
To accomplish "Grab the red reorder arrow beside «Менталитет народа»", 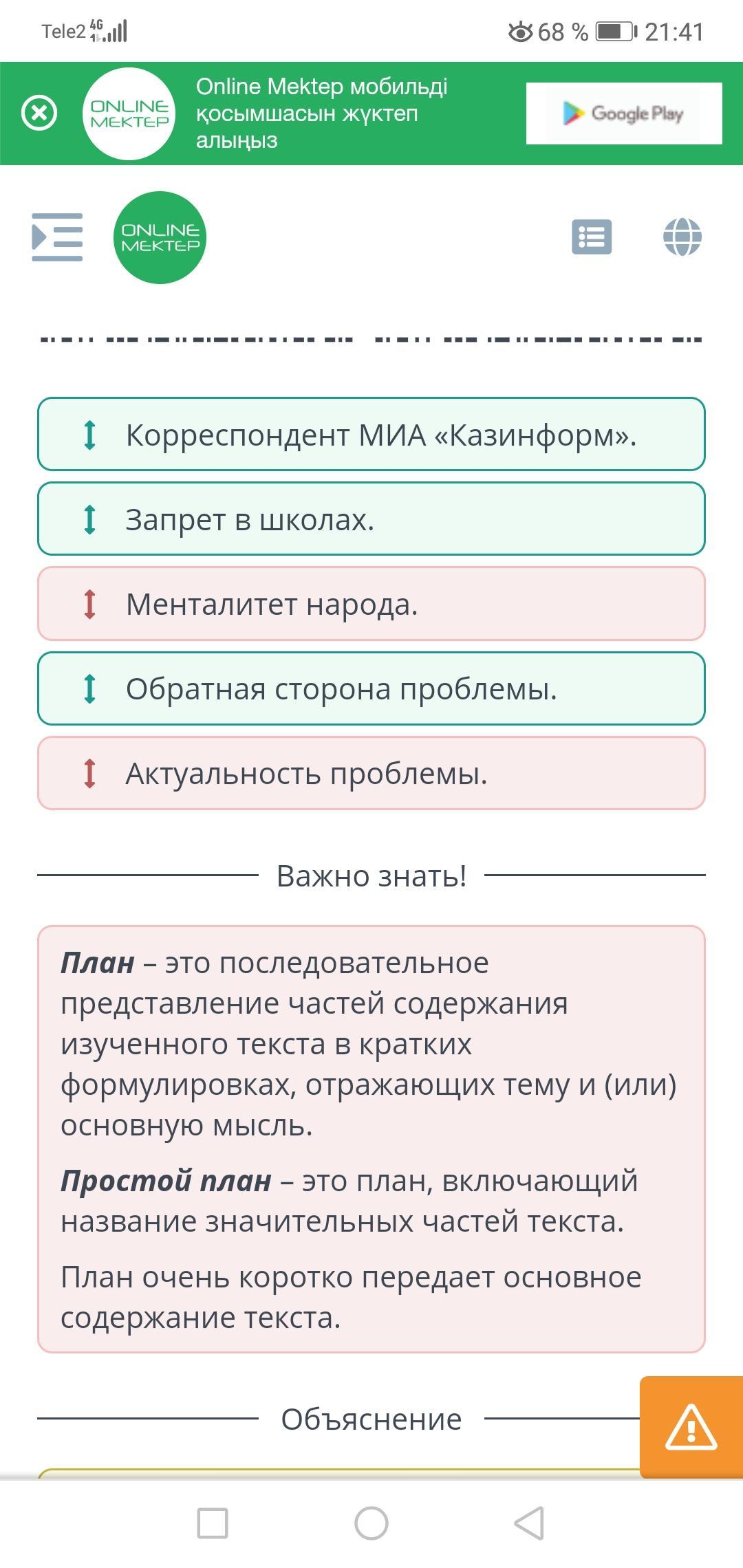I will (89, 605).
